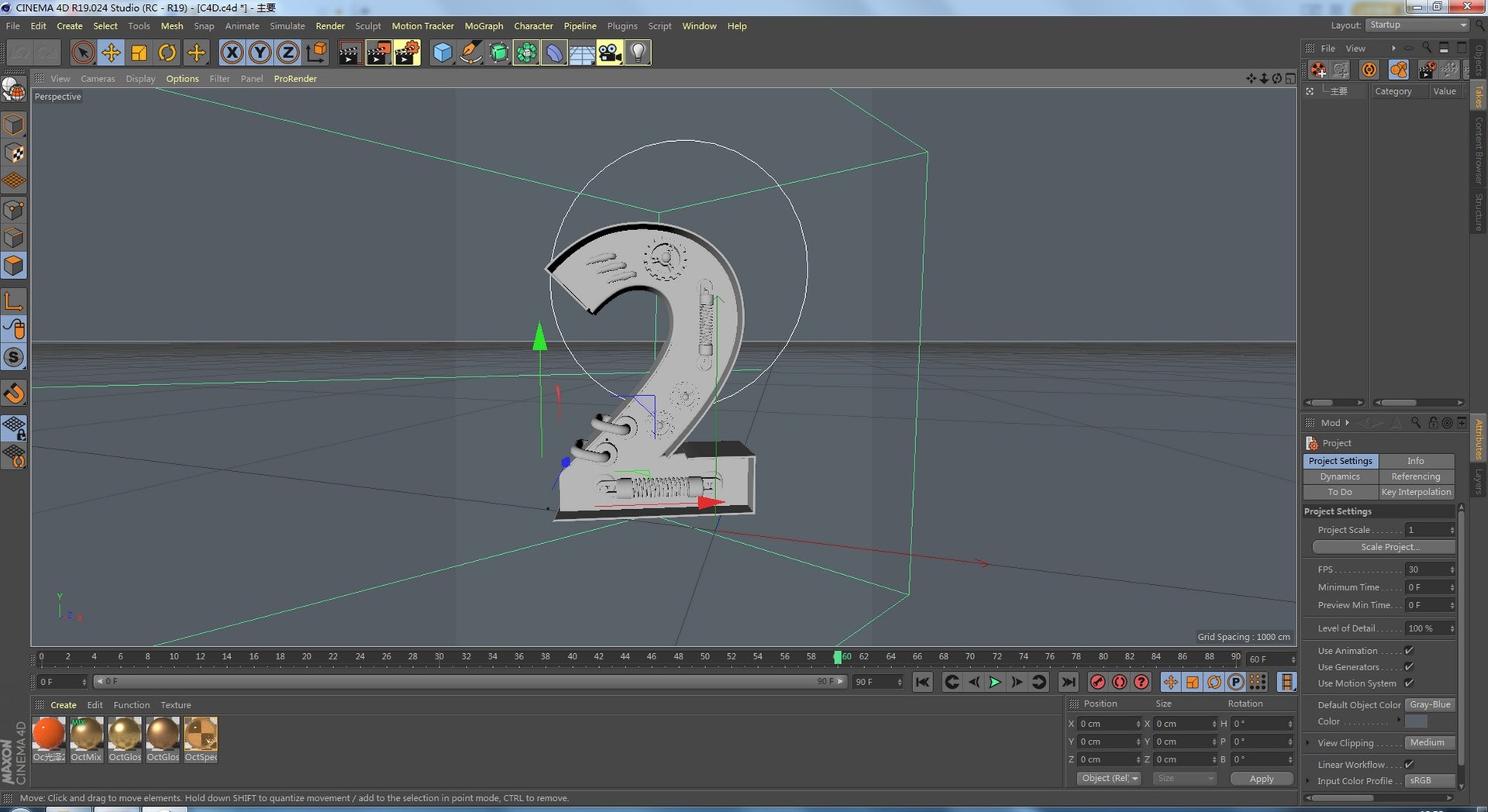Screen dimensions: 1488x812
Task: Toggle the Y axis lock icon
Action: coord(260,53)
